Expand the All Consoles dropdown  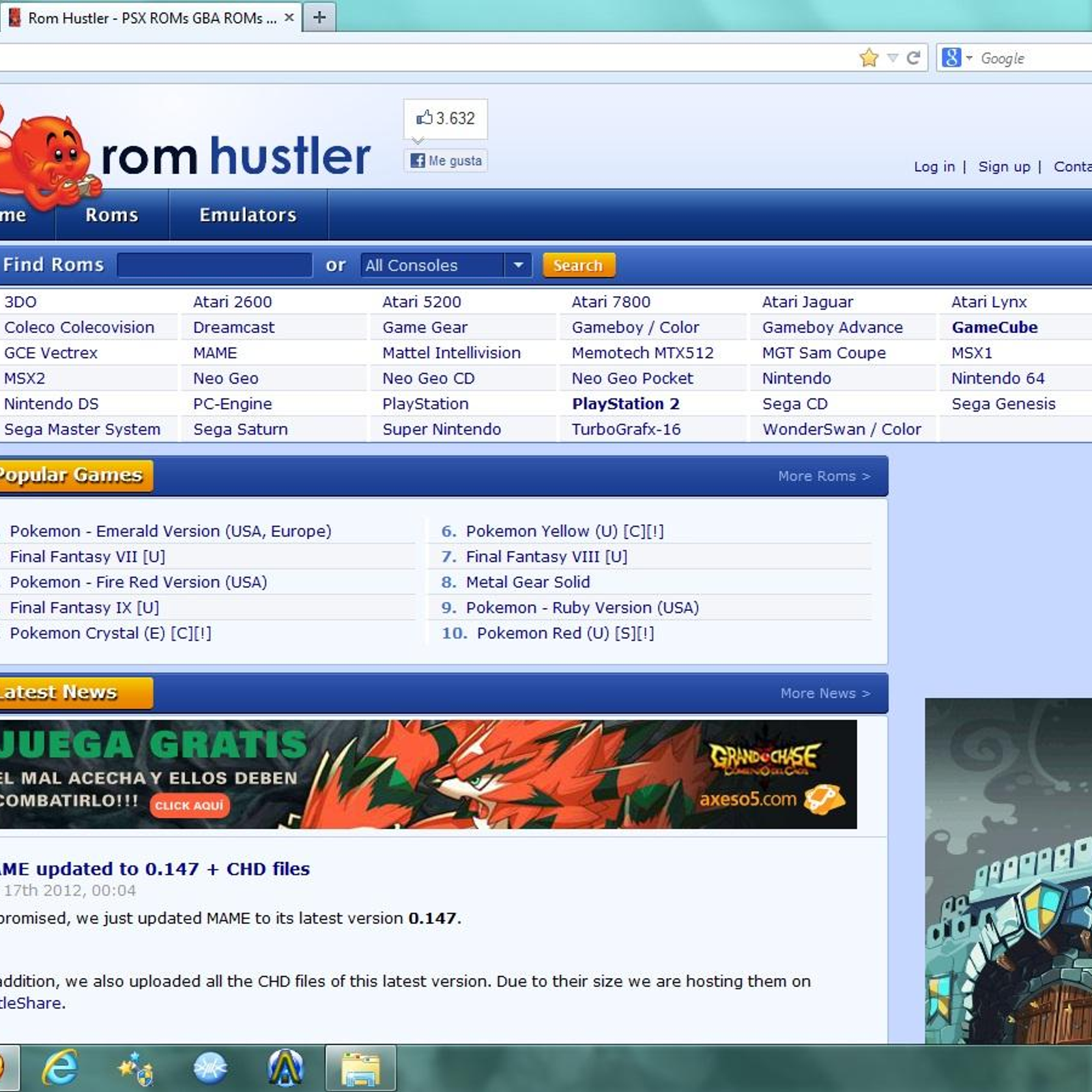446,265
